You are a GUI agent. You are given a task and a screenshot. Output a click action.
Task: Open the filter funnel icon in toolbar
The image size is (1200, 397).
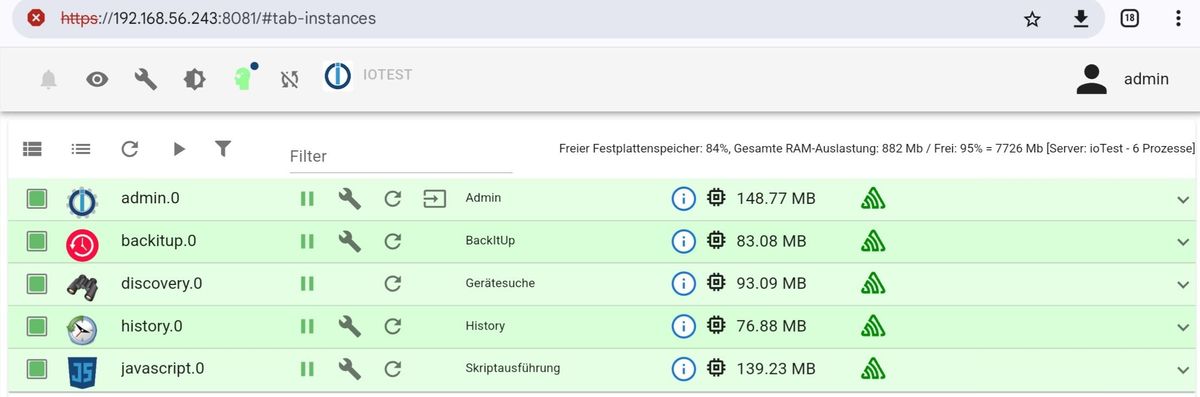click(x=223, y=148)
